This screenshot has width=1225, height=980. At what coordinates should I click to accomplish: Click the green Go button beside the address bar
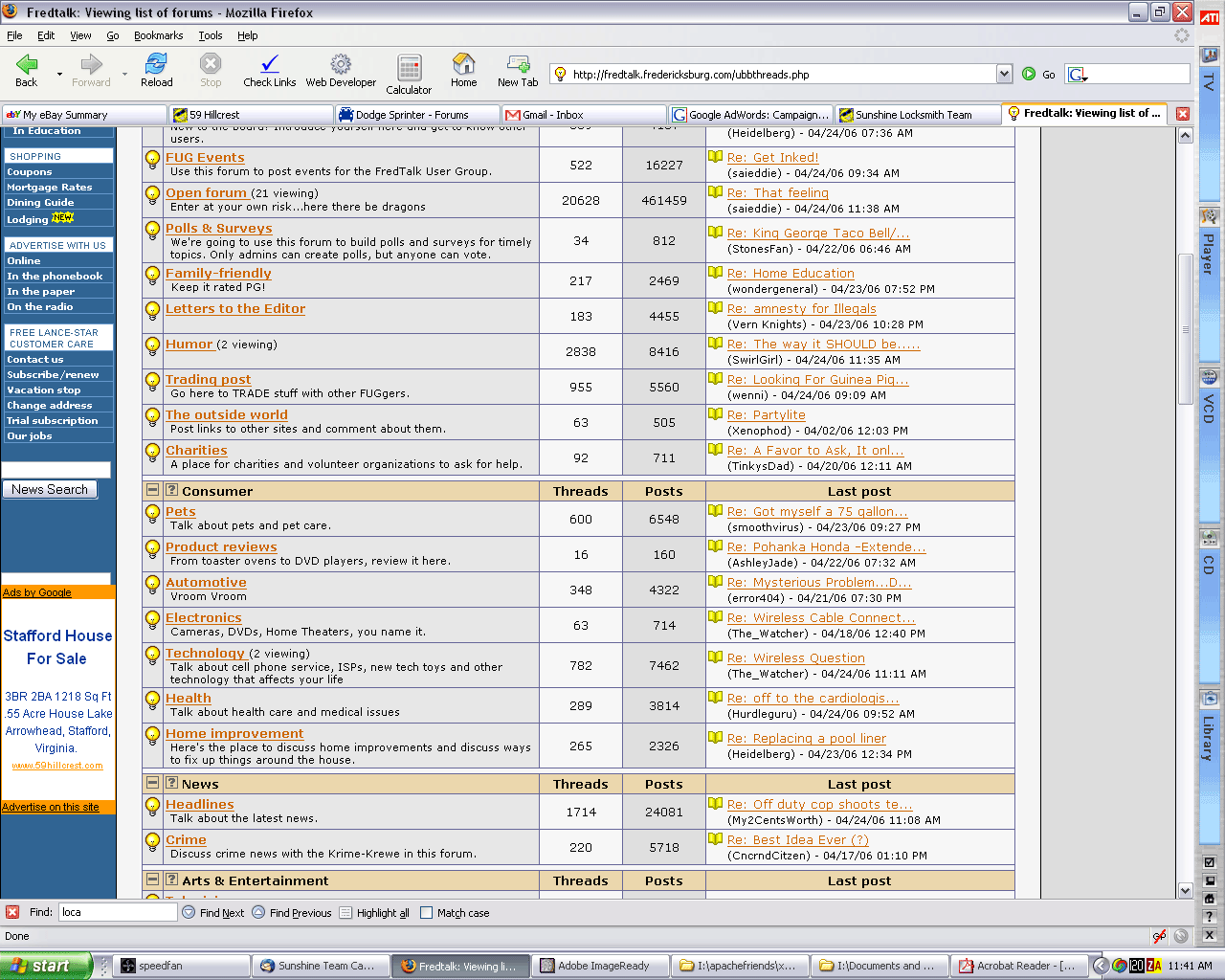click(x=1029, y=75)
